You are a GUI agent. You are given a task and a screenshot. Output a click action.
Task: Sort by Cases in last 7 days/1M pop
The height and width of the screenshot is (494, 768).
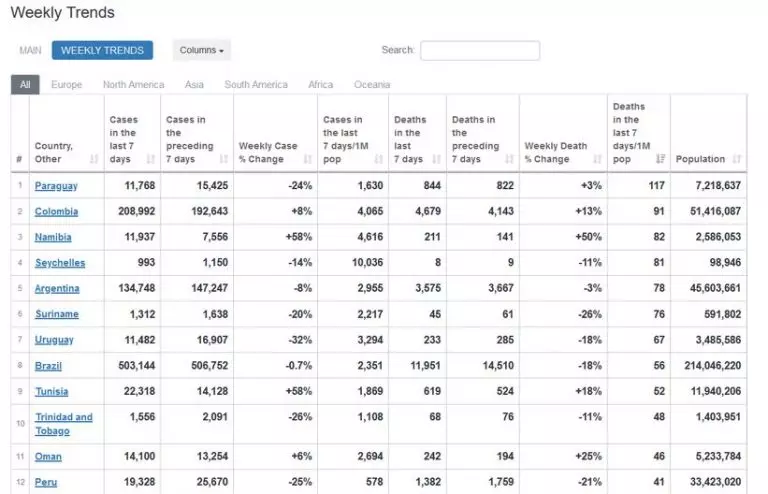pyautogui.click(x=379, y=159)
